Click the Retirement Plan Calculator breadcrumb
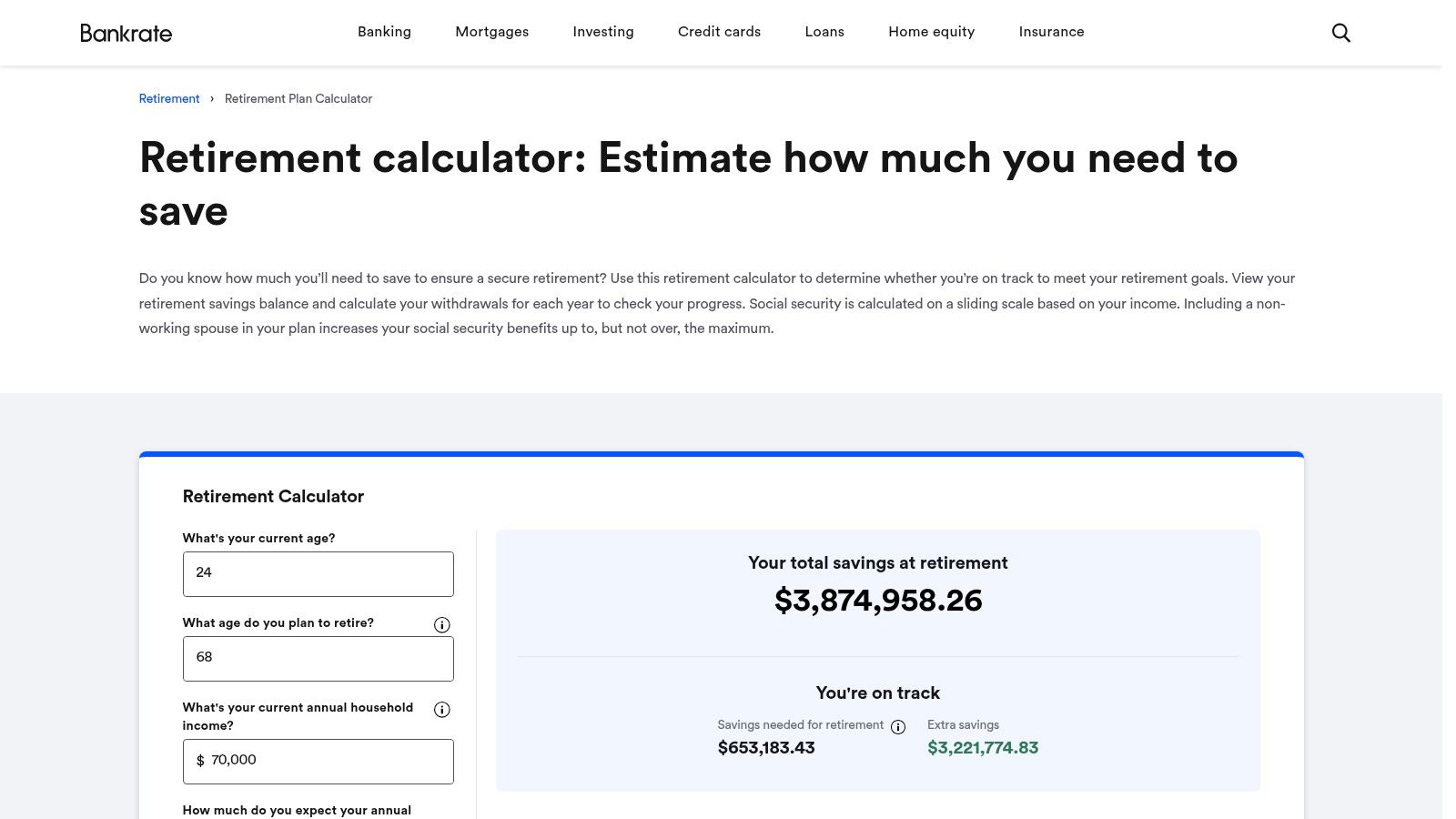The width and height of the screenshot is (1456, 819). (x=298, y=98)
